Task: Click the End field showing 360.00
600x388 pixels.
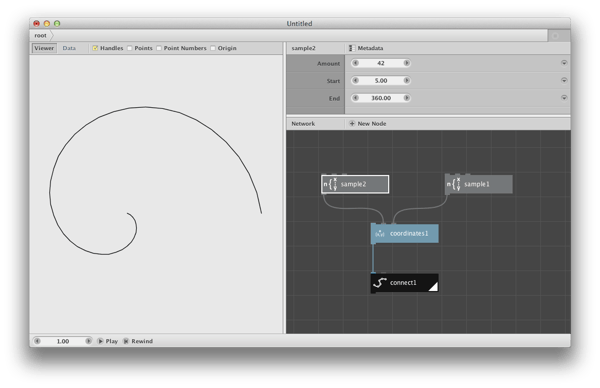Action: (381, 98)
